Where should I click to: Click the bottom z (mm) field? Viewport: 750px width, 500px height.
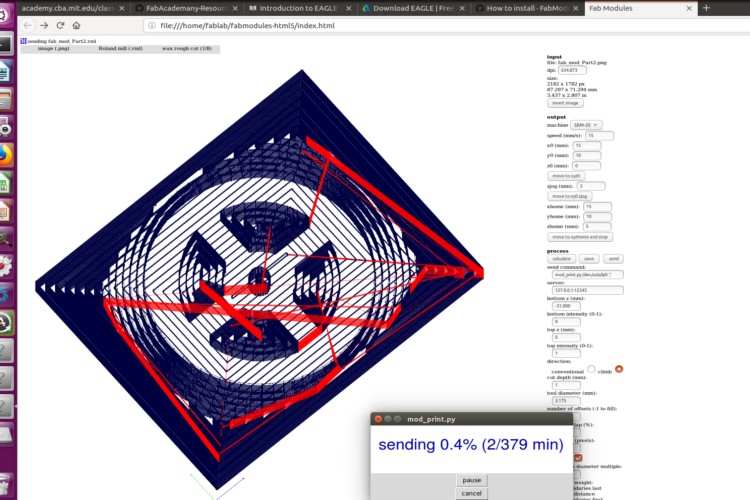[566, 306]
